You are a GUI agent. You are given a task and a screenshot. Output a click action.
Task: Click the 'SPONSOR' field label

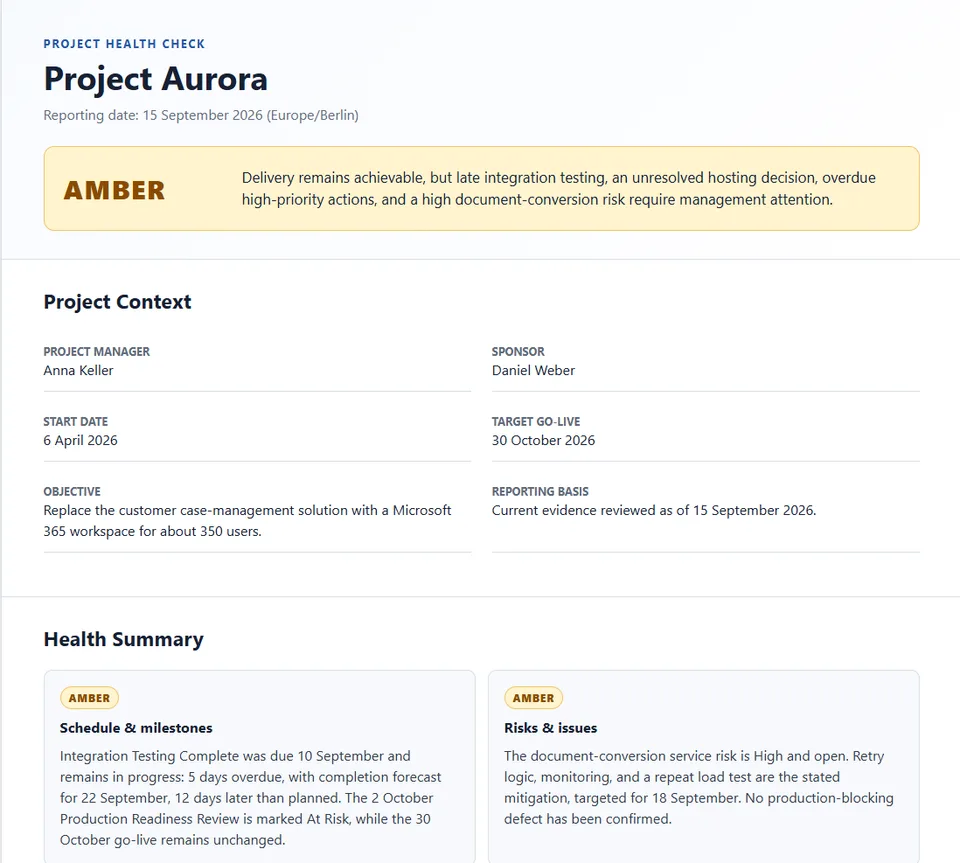(518, 352)
